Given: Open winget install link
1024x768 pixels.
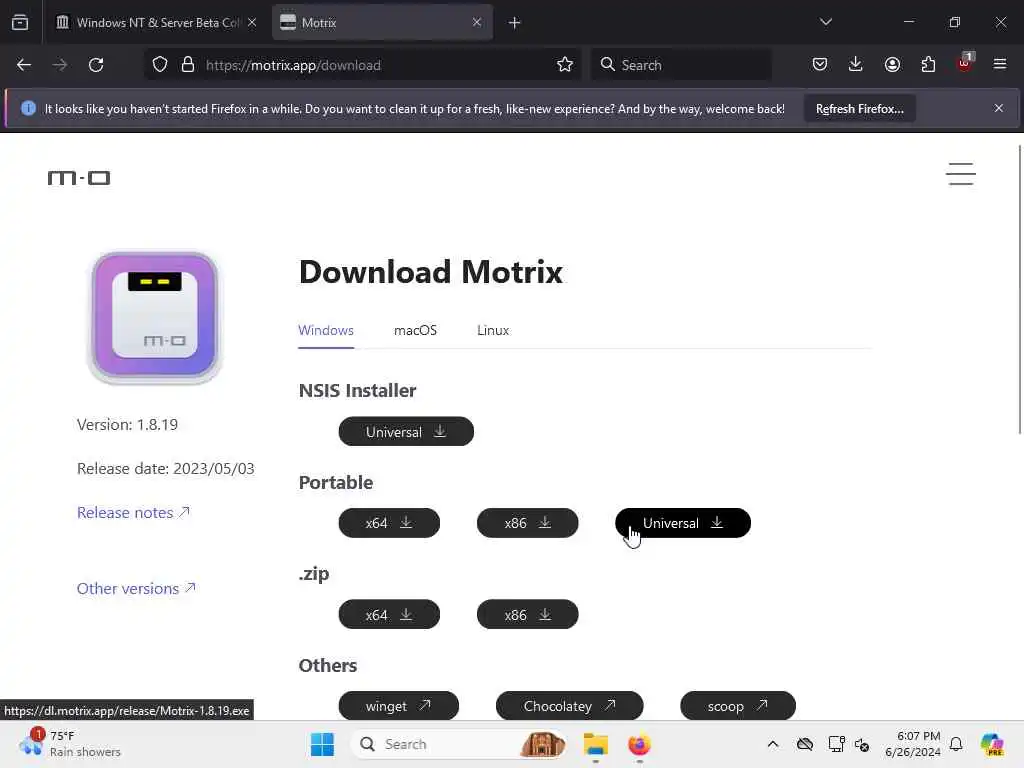Looking at the screenshot, I should pos(398,706).
